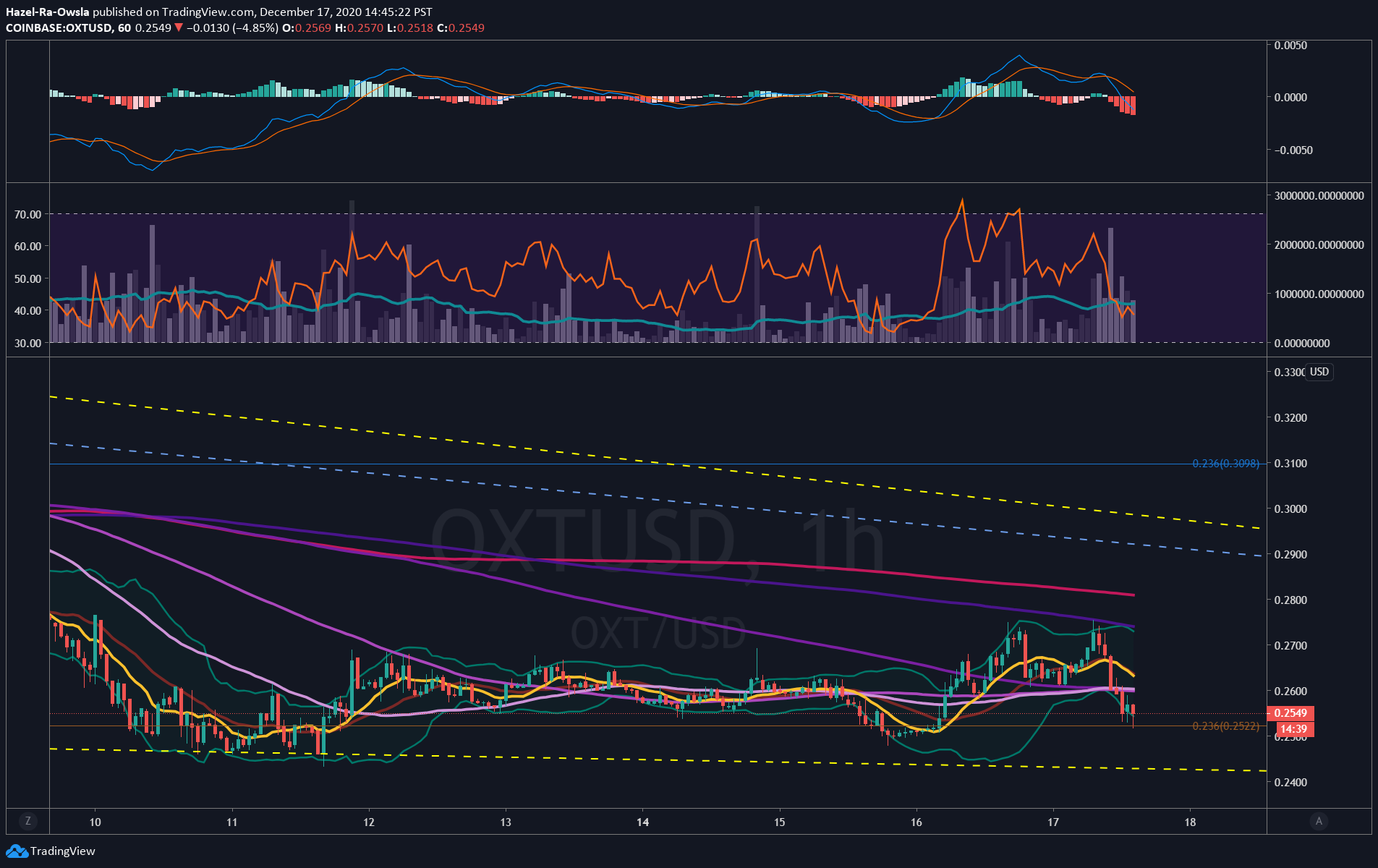Click date label 14 on time axis
The image size is (1378, 868).
click(x=642, y=822)
